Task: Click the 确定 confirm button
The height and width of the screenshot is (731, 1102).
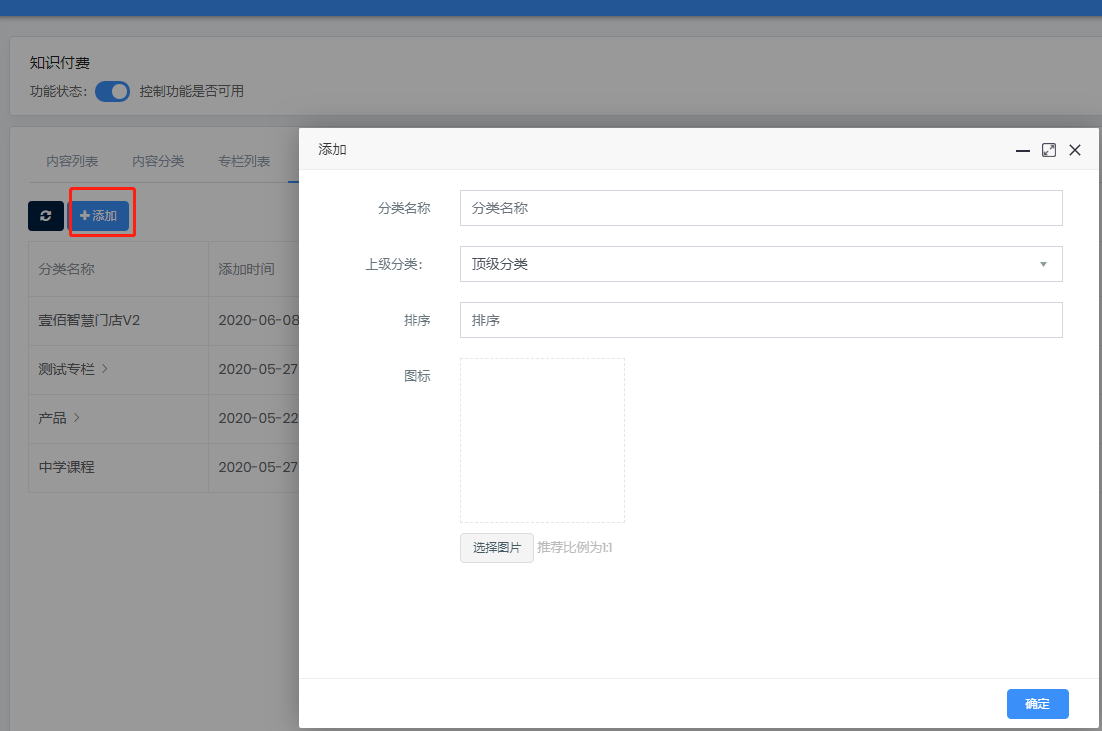Action: (x=1037, y=704)
